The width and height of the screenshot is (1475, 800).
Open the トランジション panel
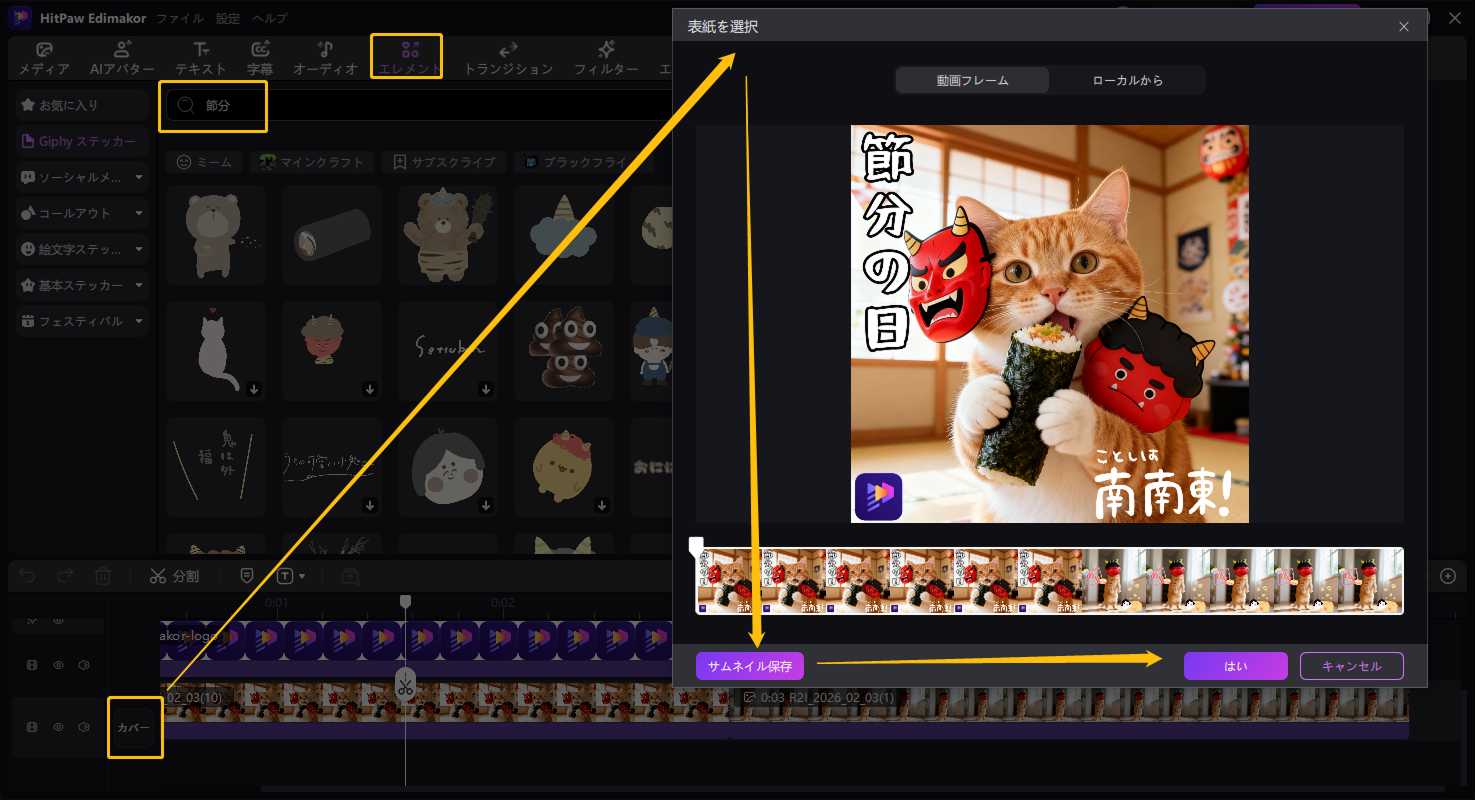coord(507,57)
